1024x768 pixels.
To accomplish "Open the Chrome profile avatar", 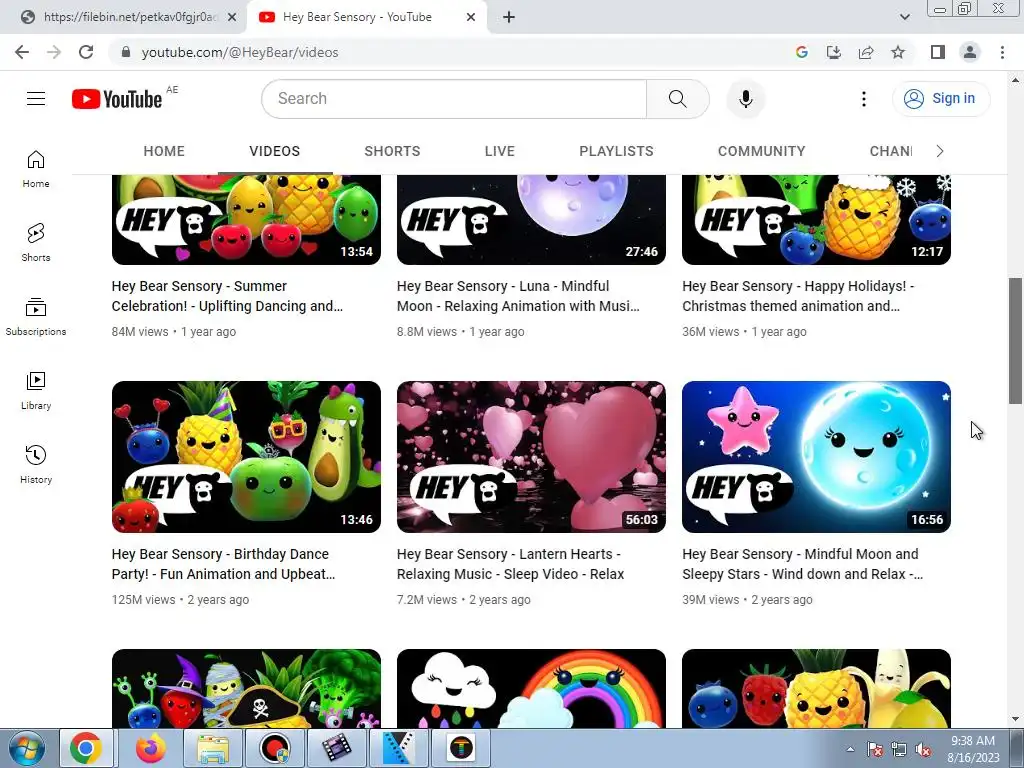I will click(970, 52).
